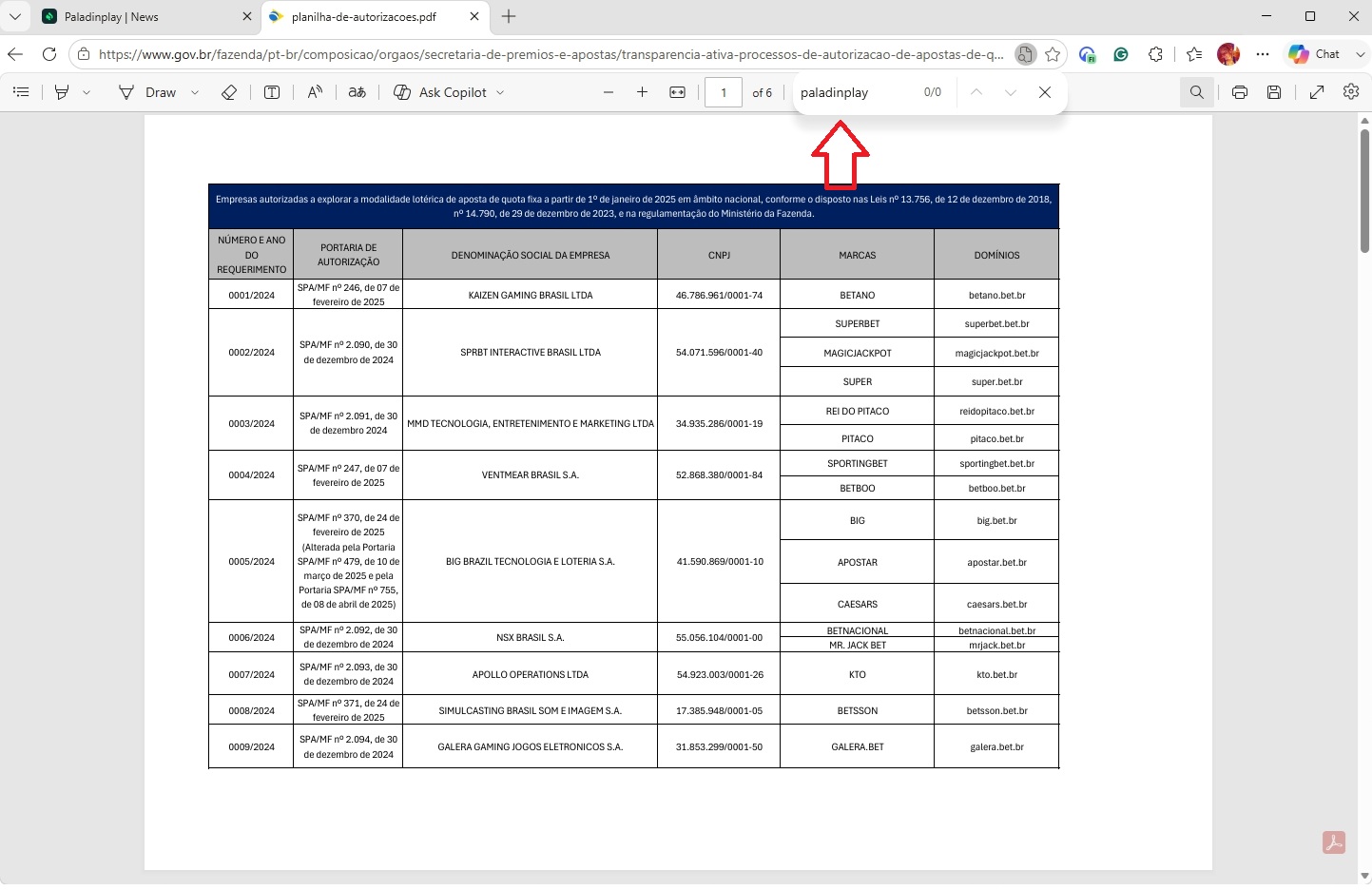Go to previous search result
Image resolution: width=1372 pixels, height=890 pixels.
(x=976, y=92)
